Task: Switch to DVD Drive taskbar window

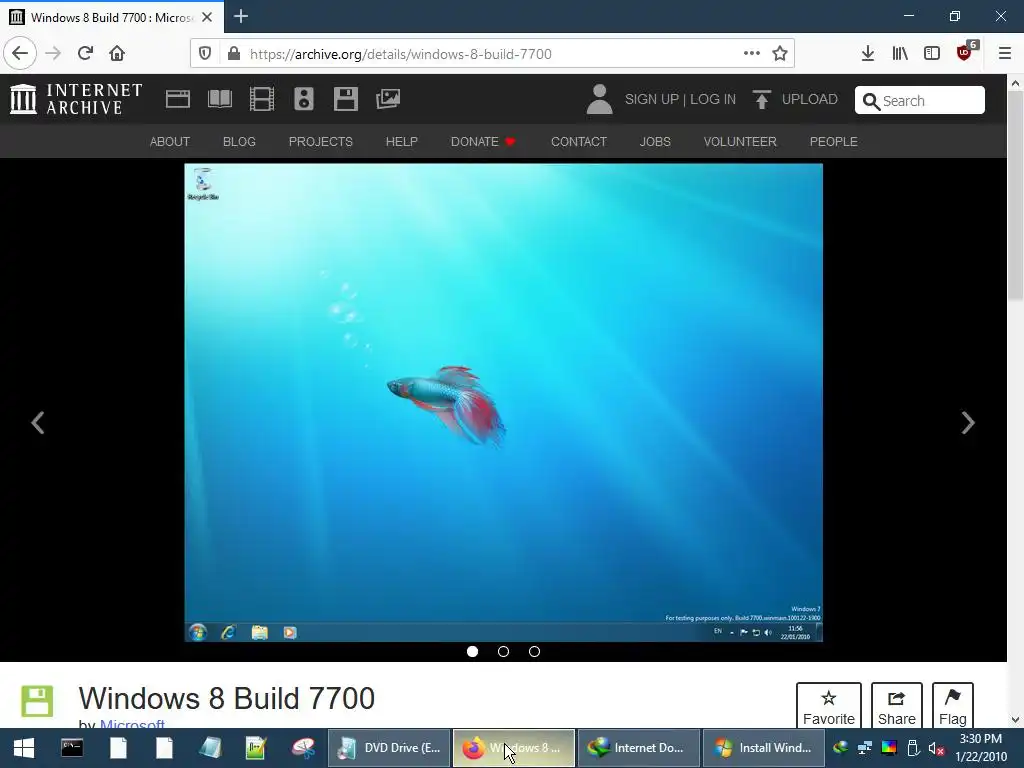Action: 389,748
